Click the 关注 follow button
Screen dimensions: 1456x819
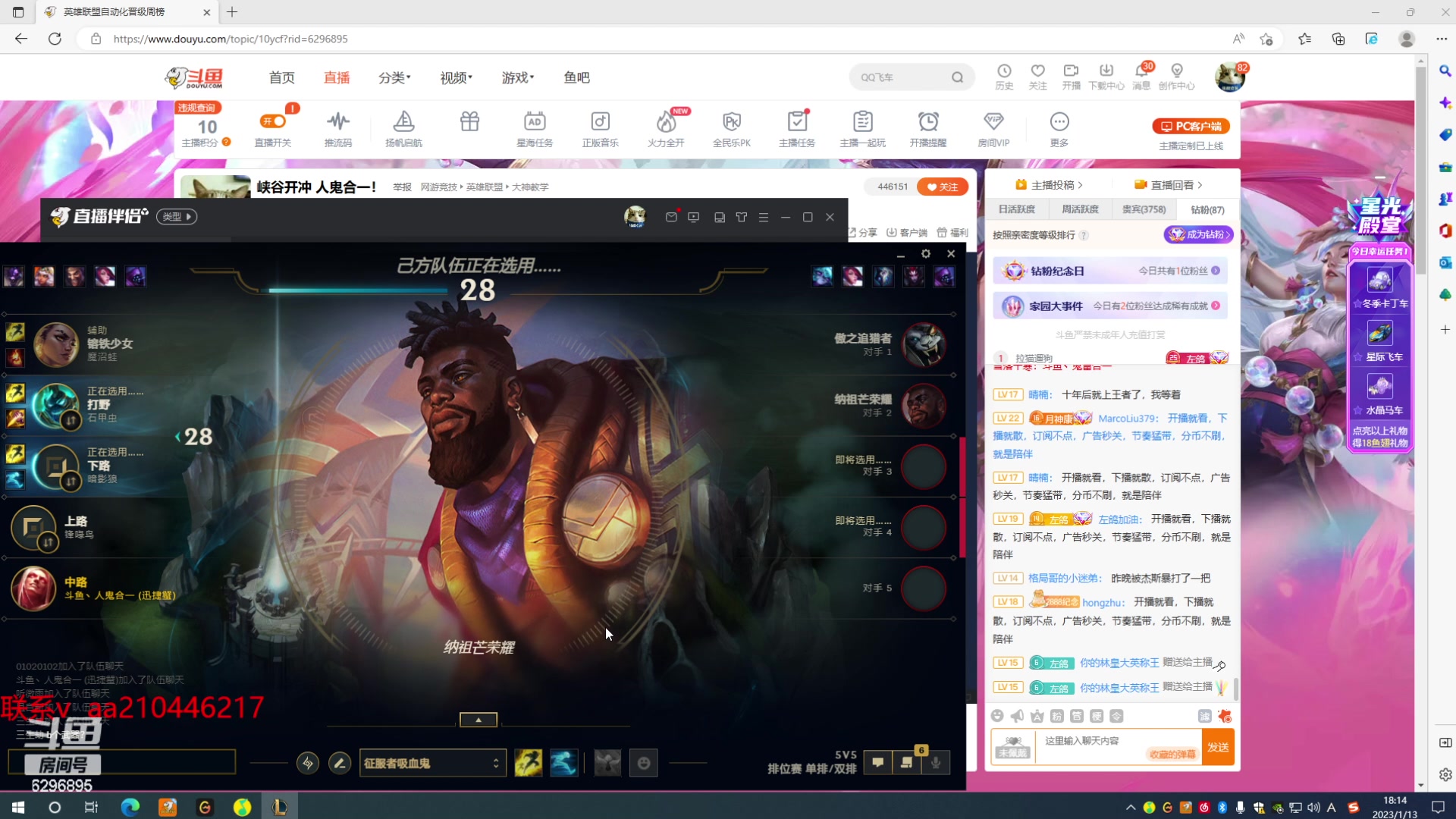point(943,187)
